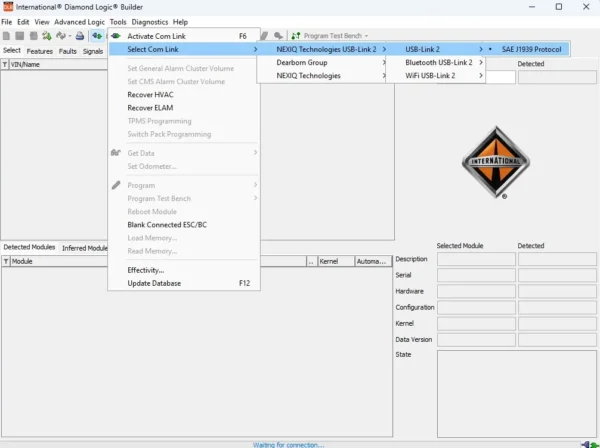Viewport: 600px width, 448px height.
Task: Switch to the Faults tab
Action: (x=68, y=51)
